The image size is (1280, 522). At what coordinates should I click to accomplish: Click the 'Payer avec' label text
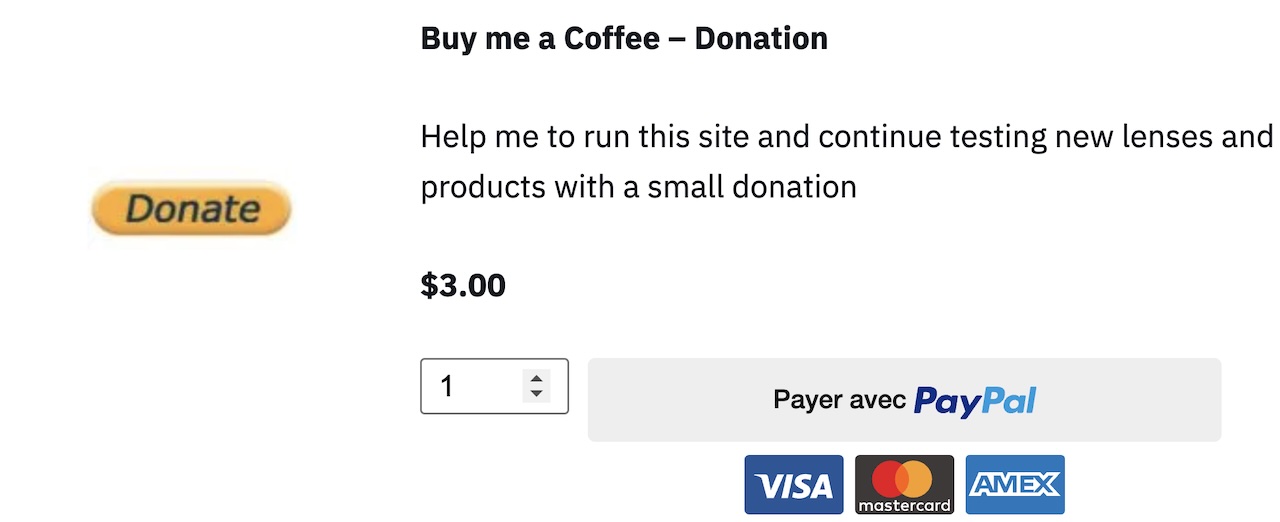[840, 400]
